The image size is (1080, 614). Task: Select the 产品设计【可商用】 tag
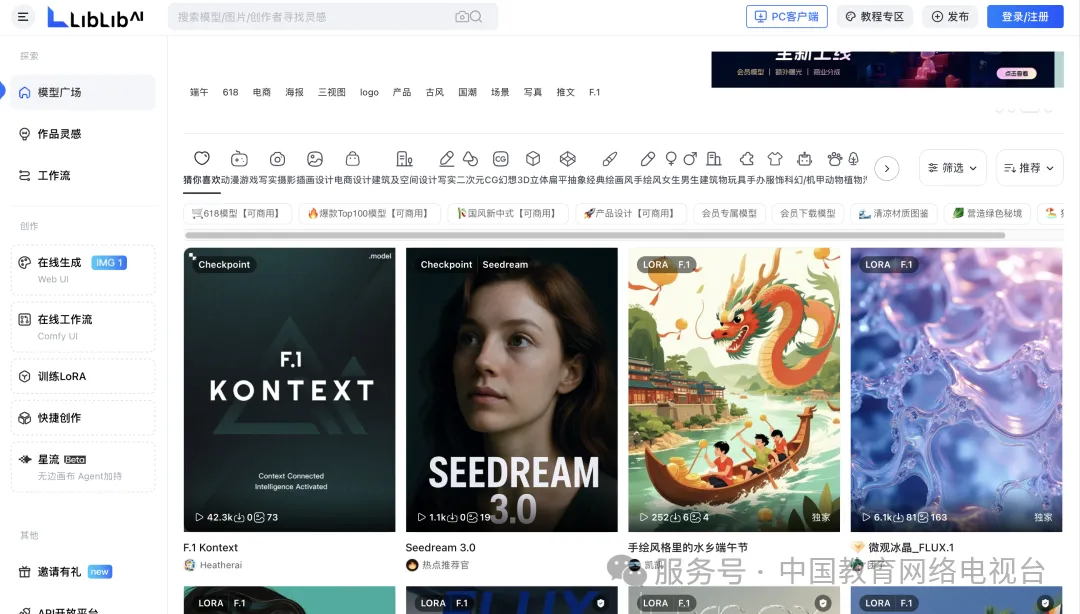pos(630,214)
